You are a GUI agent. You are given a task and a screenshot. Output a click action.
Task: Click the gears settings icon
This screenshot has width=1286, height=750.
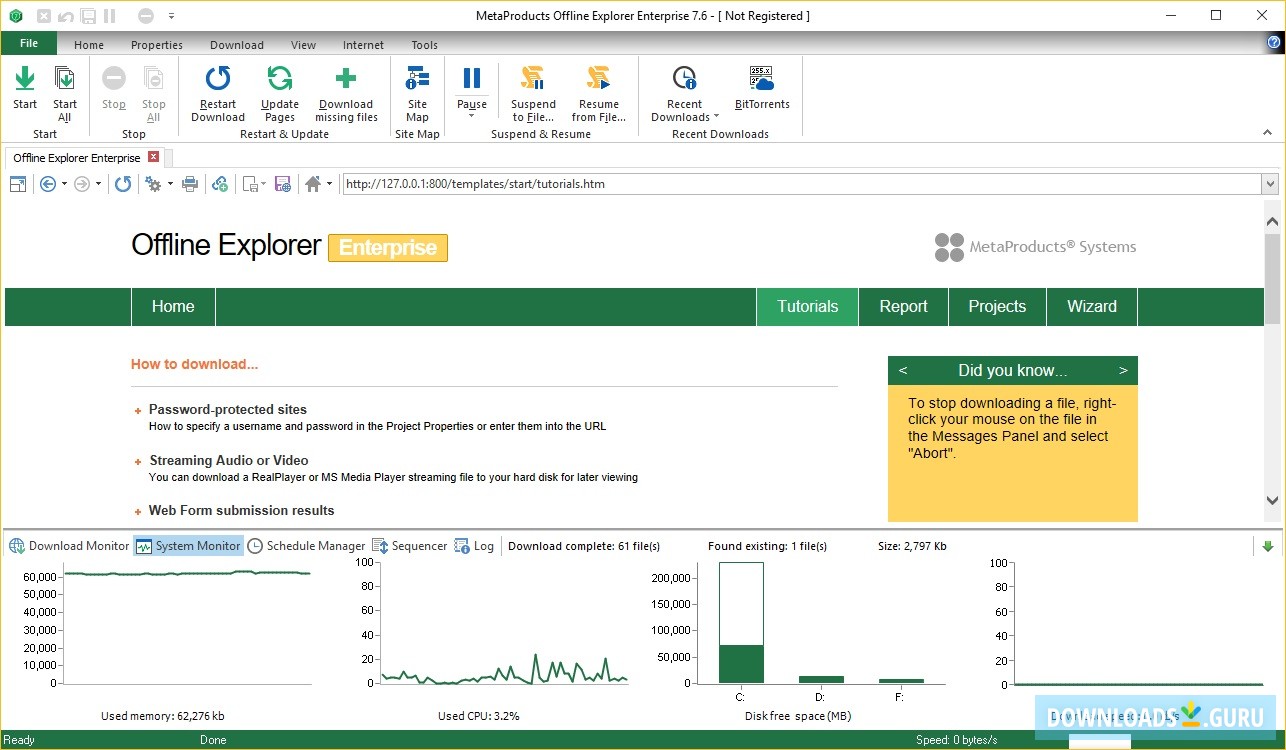(x=153, y=184)
